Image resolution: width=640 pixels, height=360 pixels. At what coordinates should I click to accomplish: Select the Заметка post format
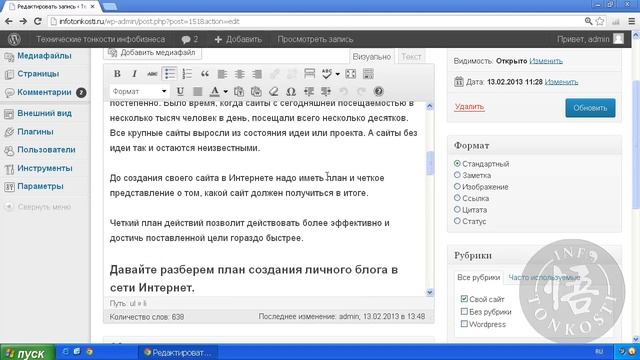(457, 175)
